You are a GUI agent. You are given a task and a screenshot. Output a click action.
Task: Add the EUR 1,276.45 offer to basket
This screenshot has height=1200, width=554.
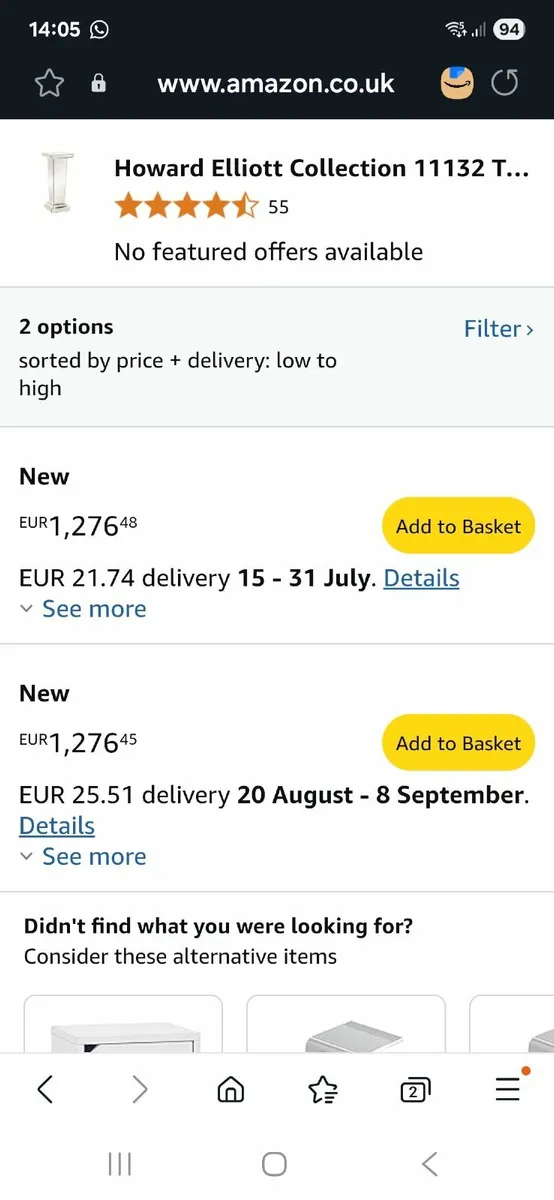point(458,743)
